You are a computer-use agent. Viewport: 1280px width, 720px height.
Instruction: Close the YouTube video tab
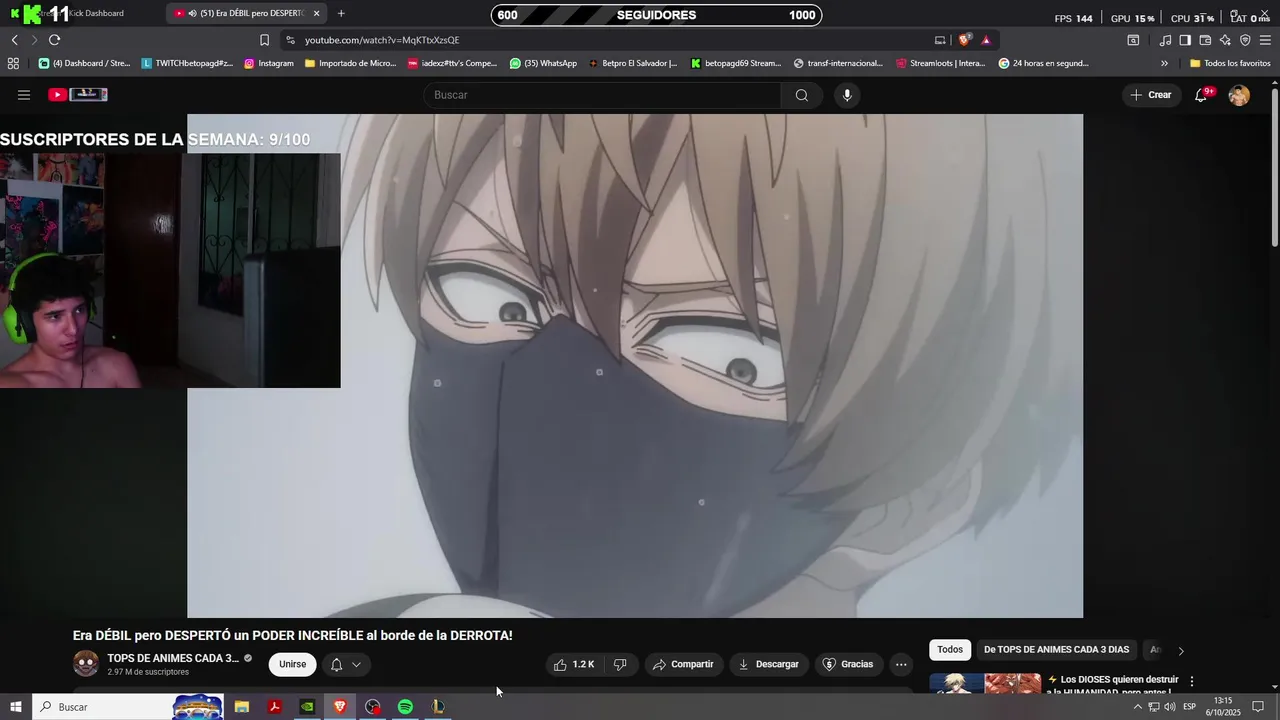317,14
